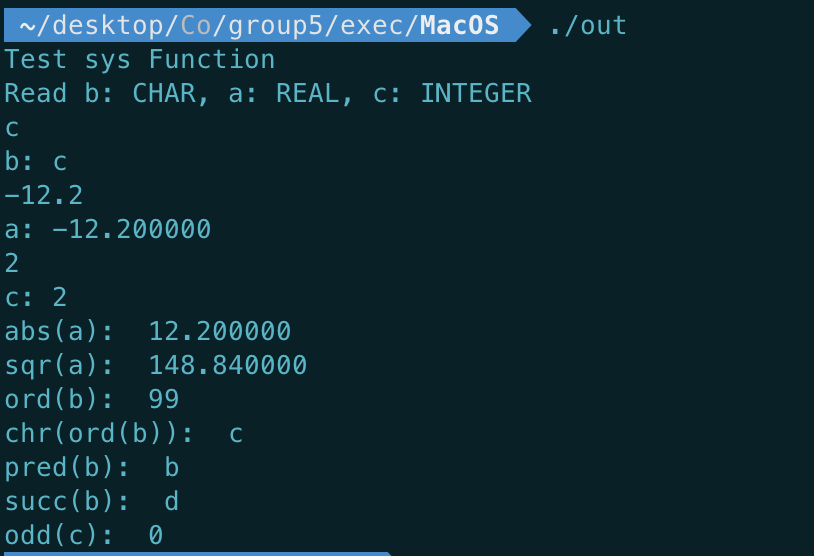Click the grayed Co path segment

(x=195, y=25)
